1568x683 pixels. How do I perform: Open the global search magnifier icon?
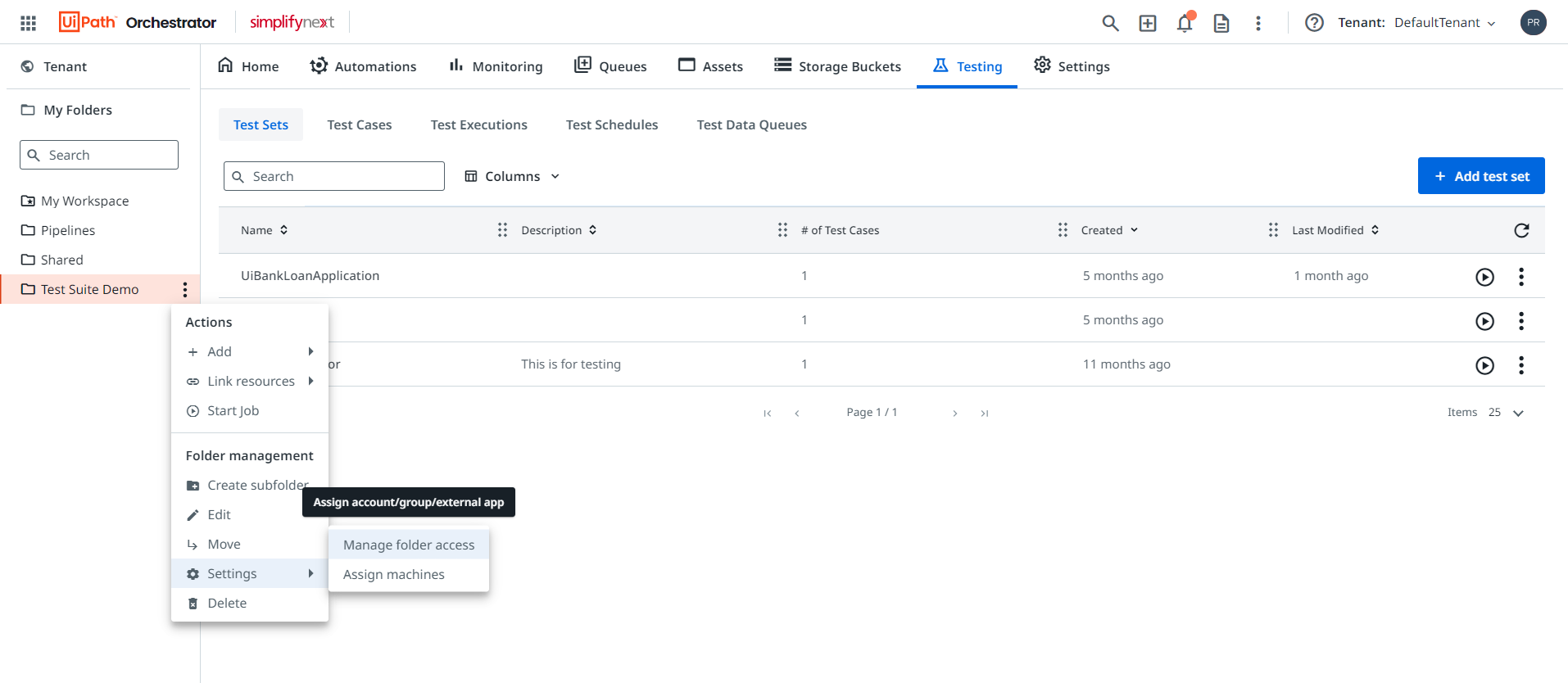point(1110,23)
